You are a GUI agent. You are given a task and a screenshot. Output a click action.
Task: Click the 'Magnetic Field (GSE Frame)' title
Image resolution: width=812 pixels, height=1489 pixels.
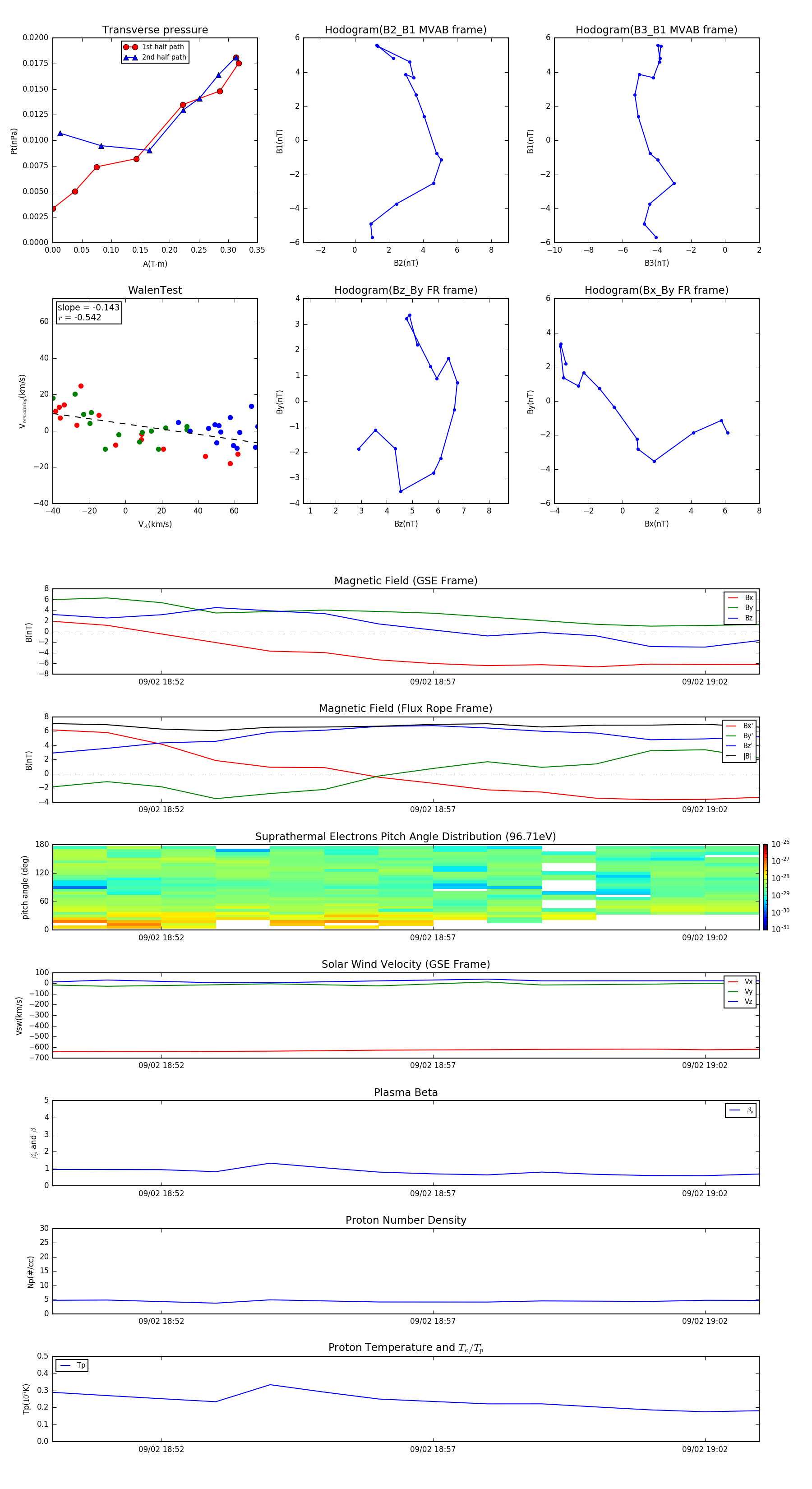[x=406, y=581]
